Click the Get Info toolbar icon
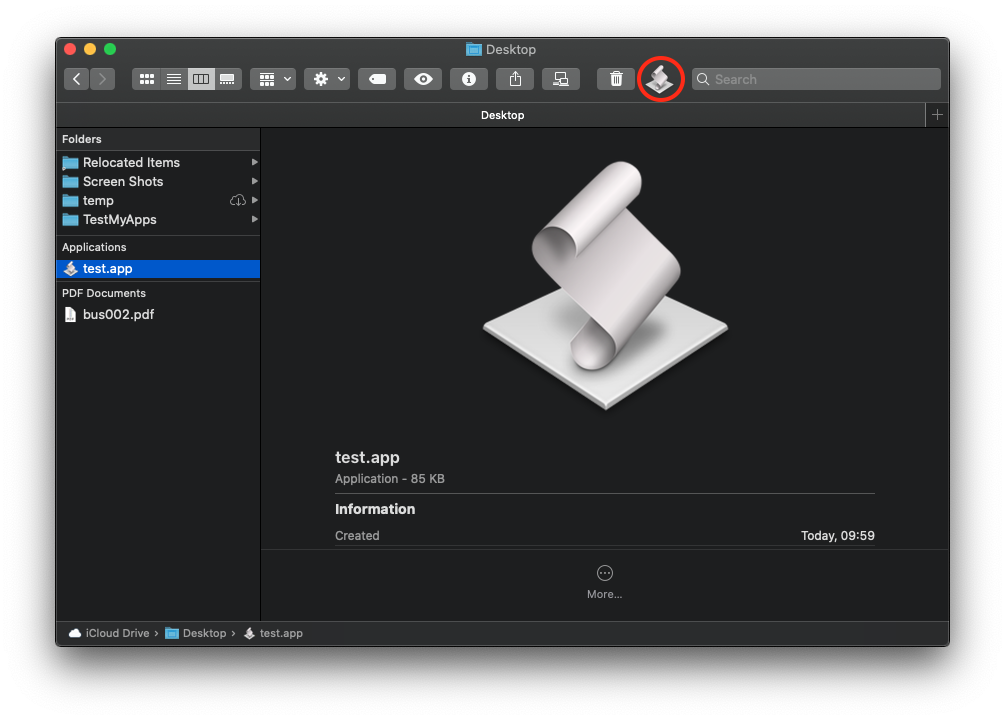Image resolution: width=1005 pixels, height=720 pixels. 468,79
